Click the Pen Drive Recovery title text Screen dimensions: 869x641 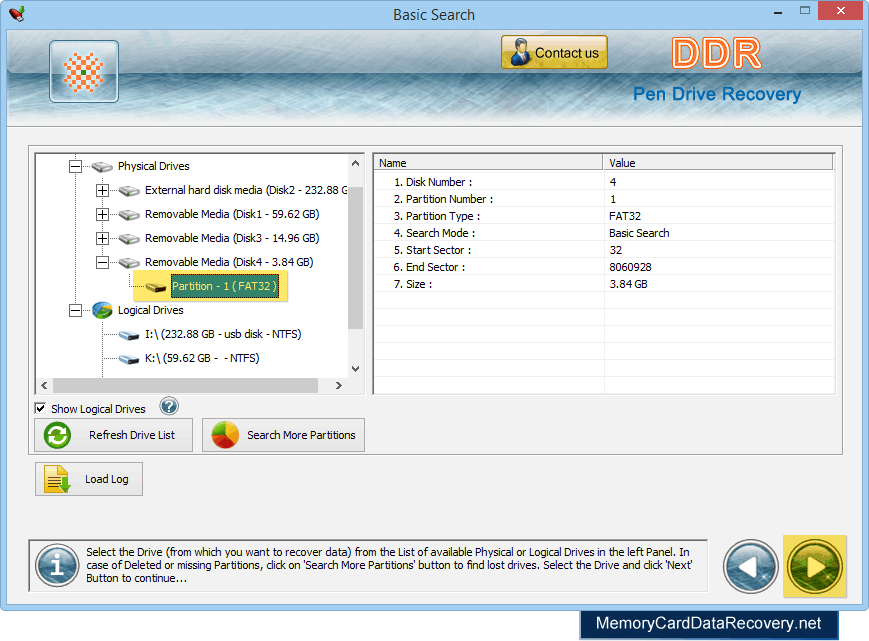point(717,94)
